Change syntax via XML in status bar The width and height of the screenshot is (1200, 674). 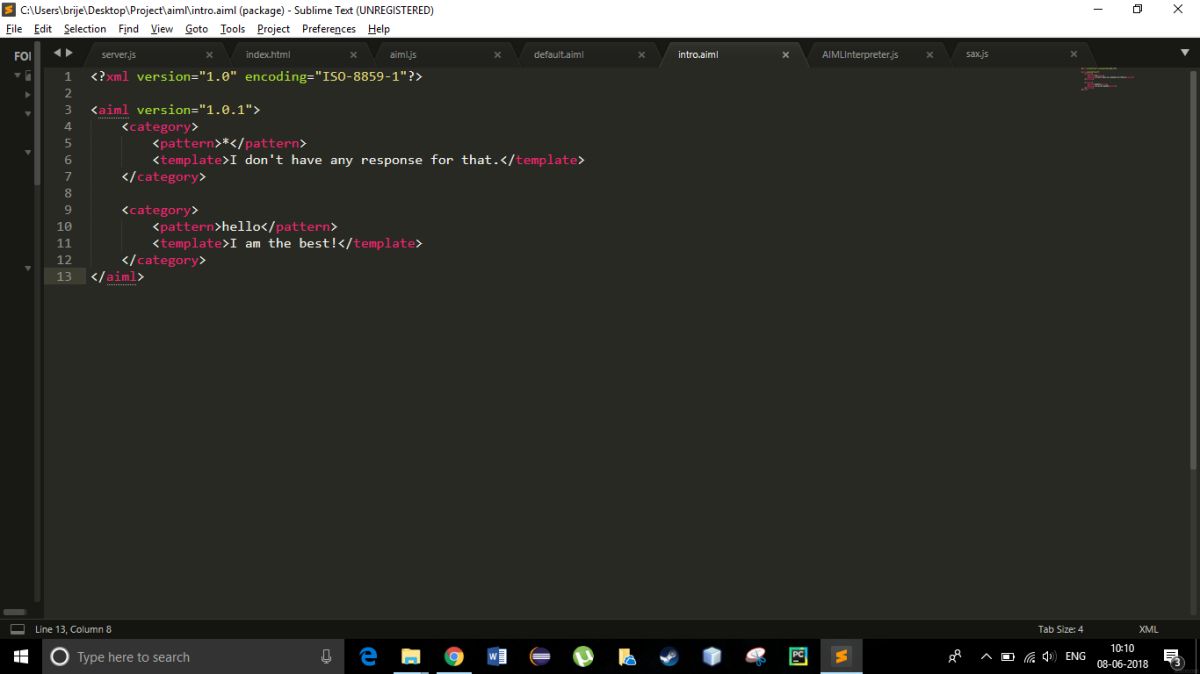[1148, 629]
